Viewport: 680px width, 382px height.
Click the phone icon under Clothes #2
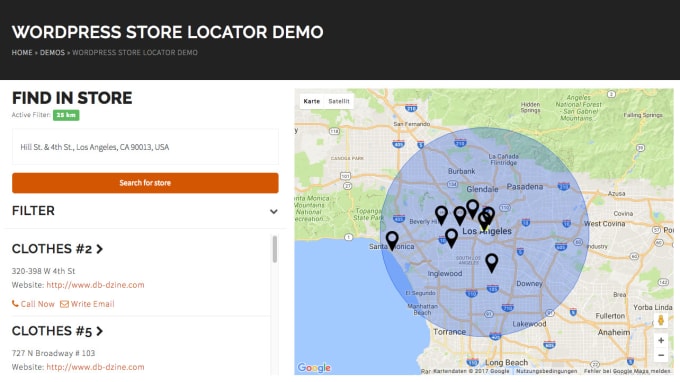click(15, 304)
